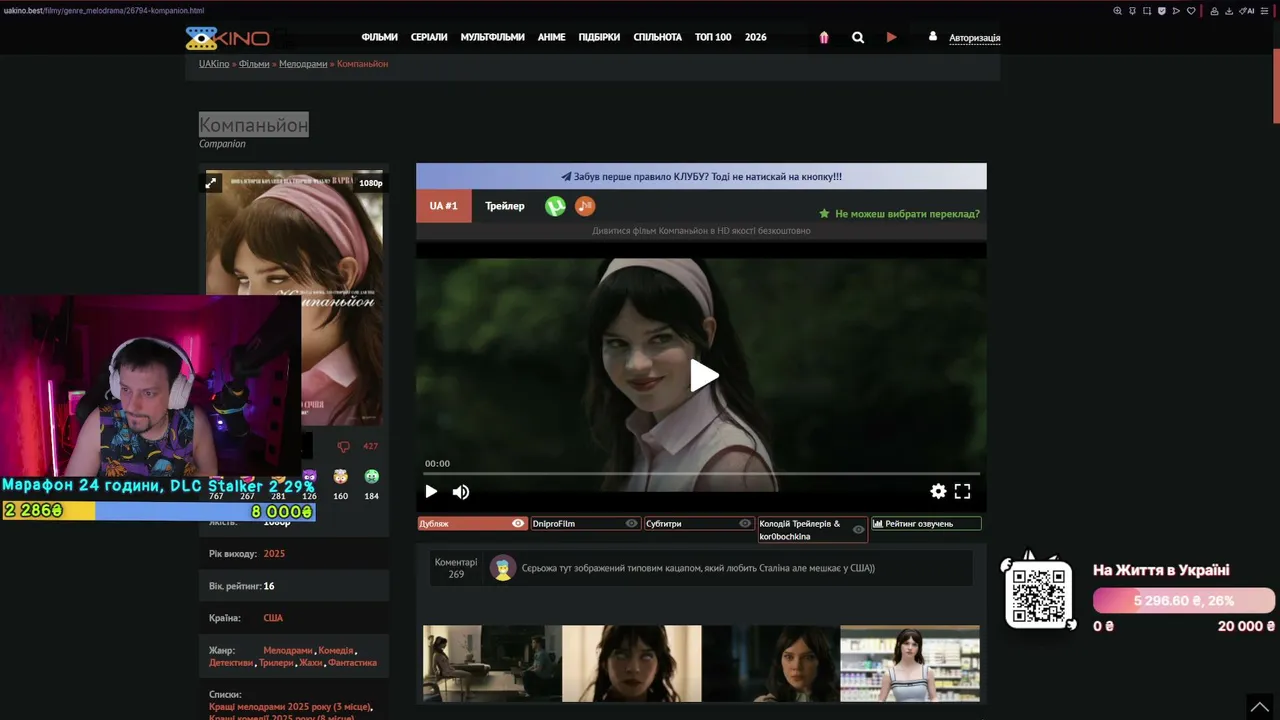The height and width of the screenshot is (720, 1280).
Task: Click the Фантастика genre link
Action: [x=353, y=663]
